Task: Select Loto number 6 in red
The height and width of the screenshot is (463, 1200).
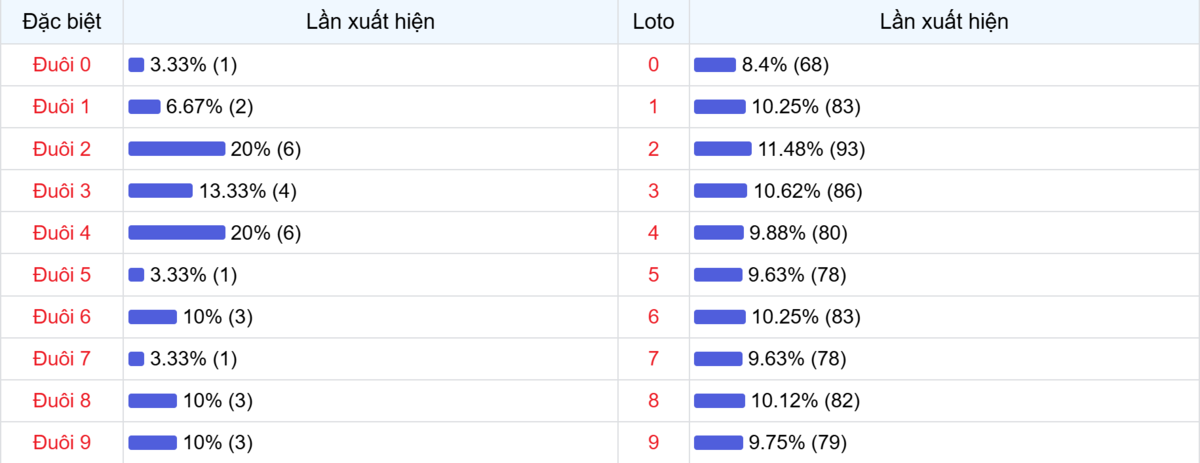Action: pyautogui.click(x=654, y=317)
